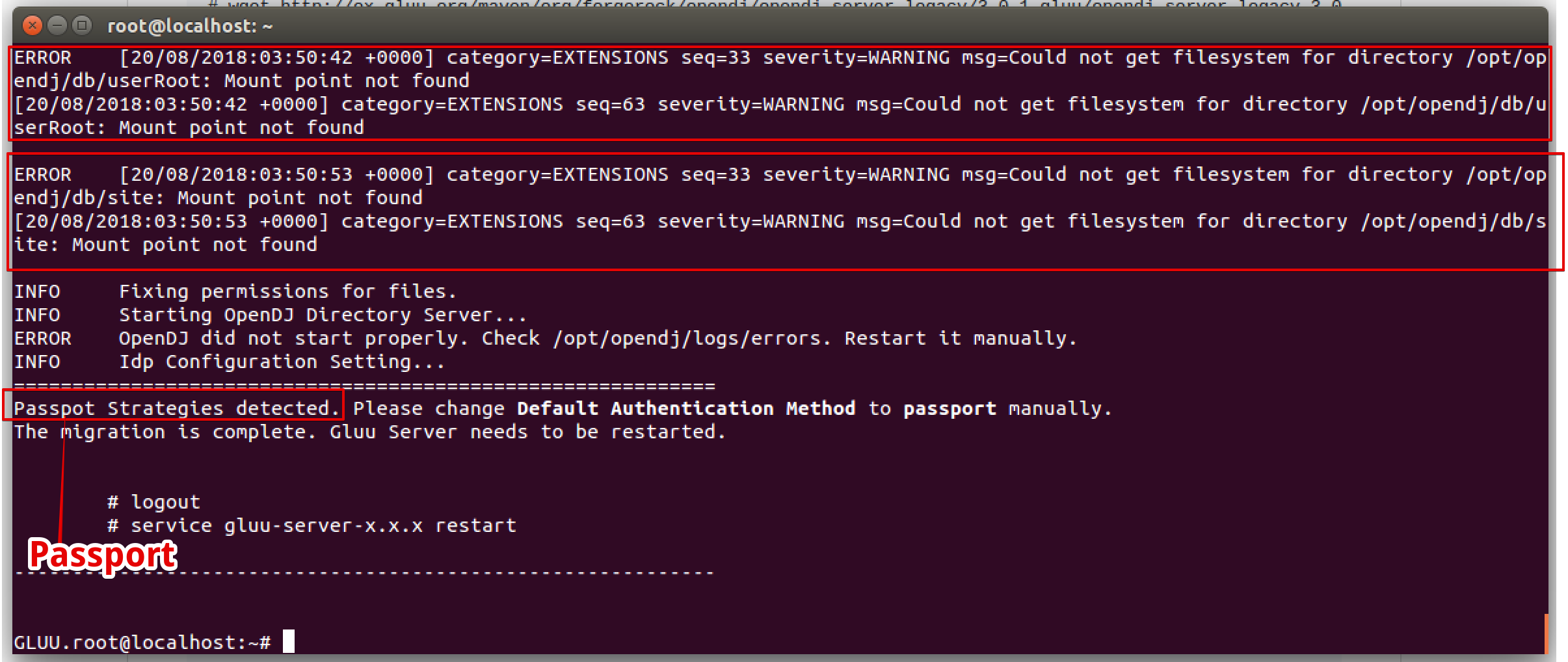Click the root@localhost title bar text
This screenshot has width=1568, height=662.
pos(189,25)
